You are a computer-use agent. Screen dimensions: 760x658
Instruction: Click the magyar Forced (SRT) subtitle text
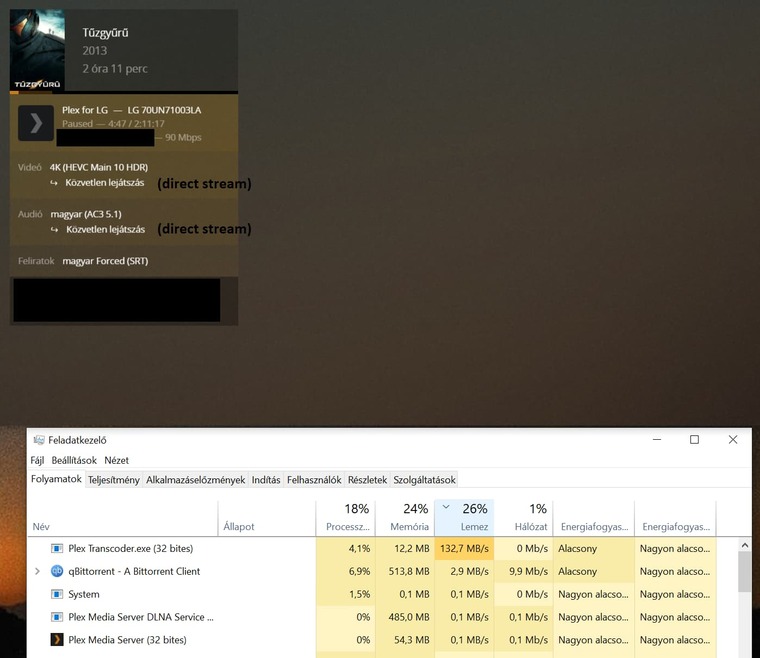pyautogui.click(x=105, y=261)
